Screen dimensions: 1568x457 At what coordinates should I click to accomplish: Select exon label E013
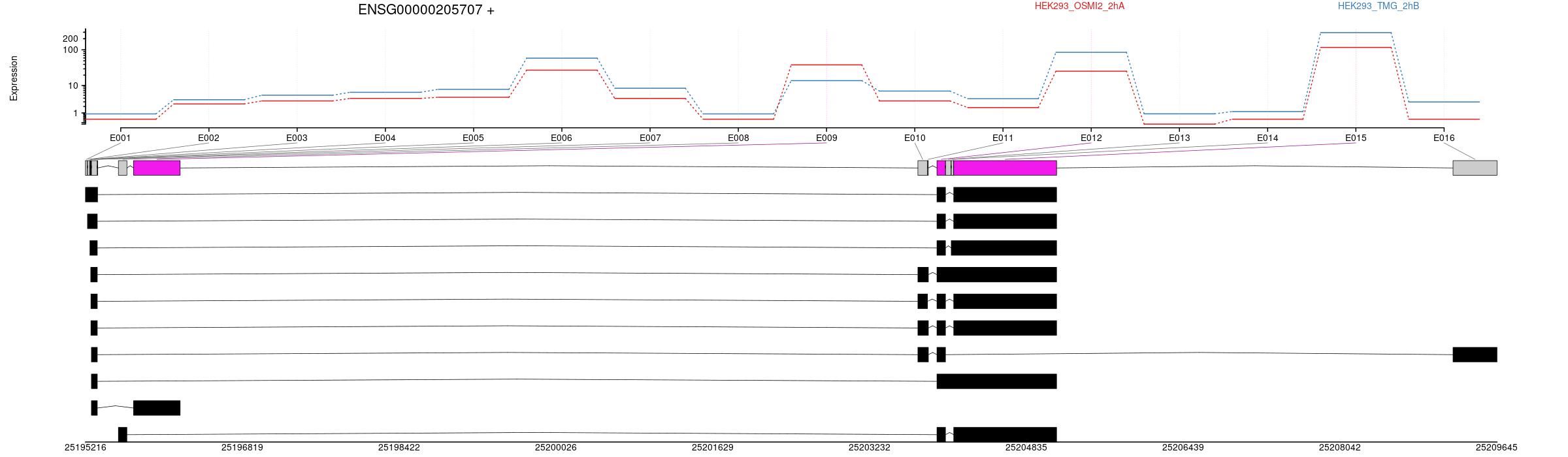[1179, 138]
